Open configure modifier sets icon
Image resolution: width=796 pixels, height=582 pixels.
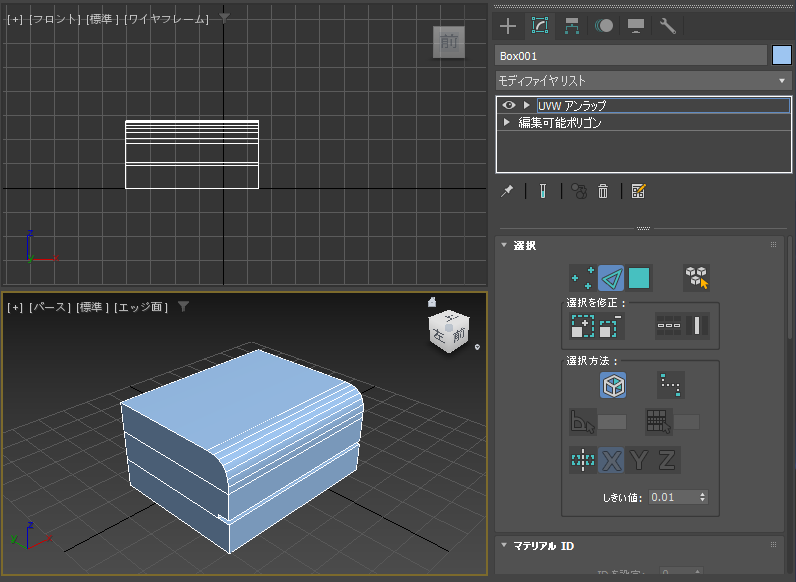tap(638, 191)
